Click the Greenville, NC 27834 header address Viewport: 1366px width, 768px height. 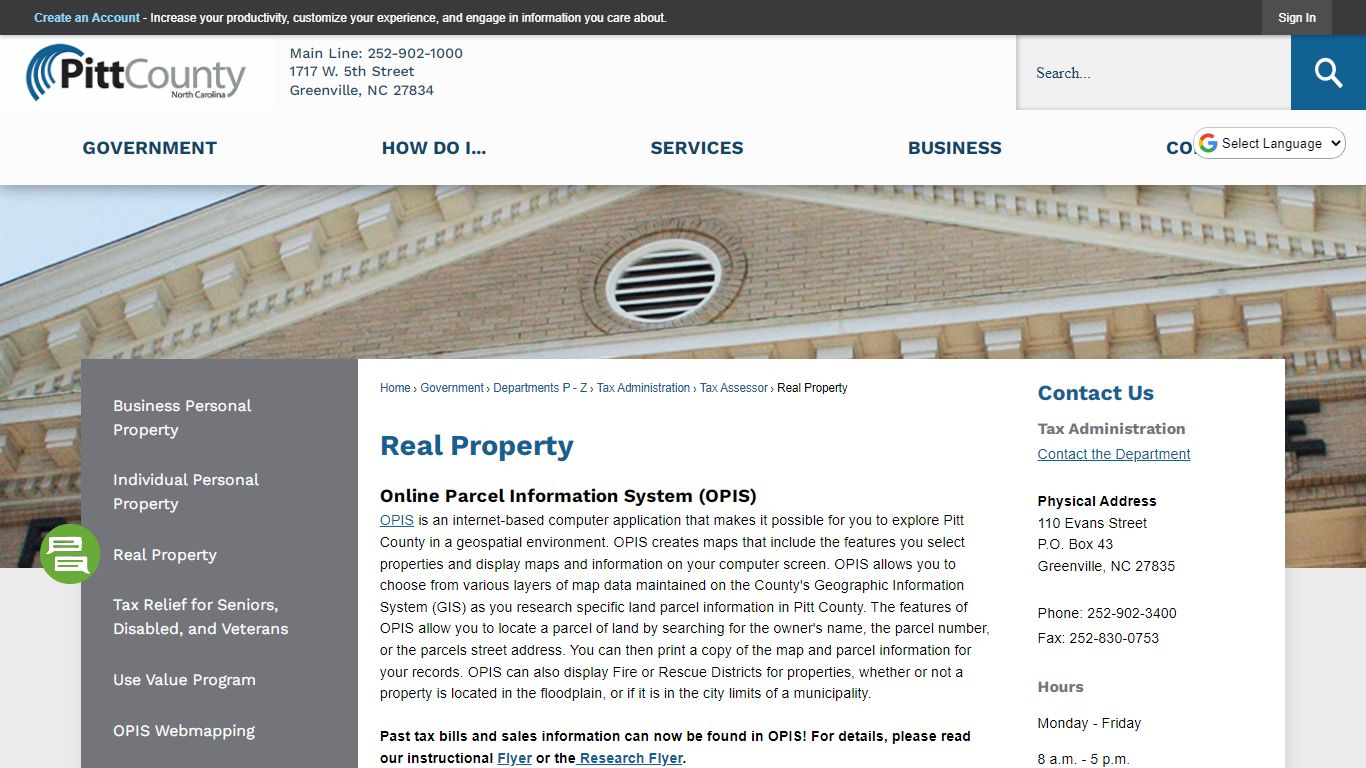(x=362, y=90)
